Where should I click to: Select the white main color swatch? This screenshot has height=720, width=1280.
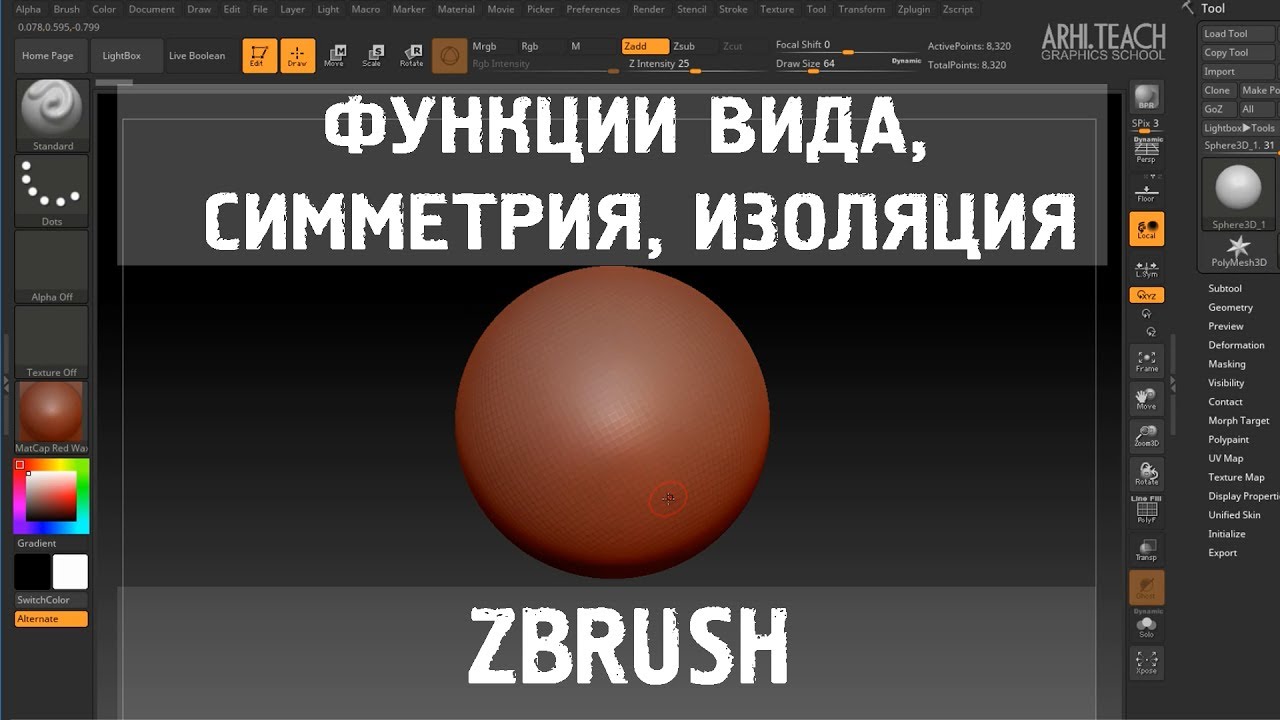tap(70, 572)
